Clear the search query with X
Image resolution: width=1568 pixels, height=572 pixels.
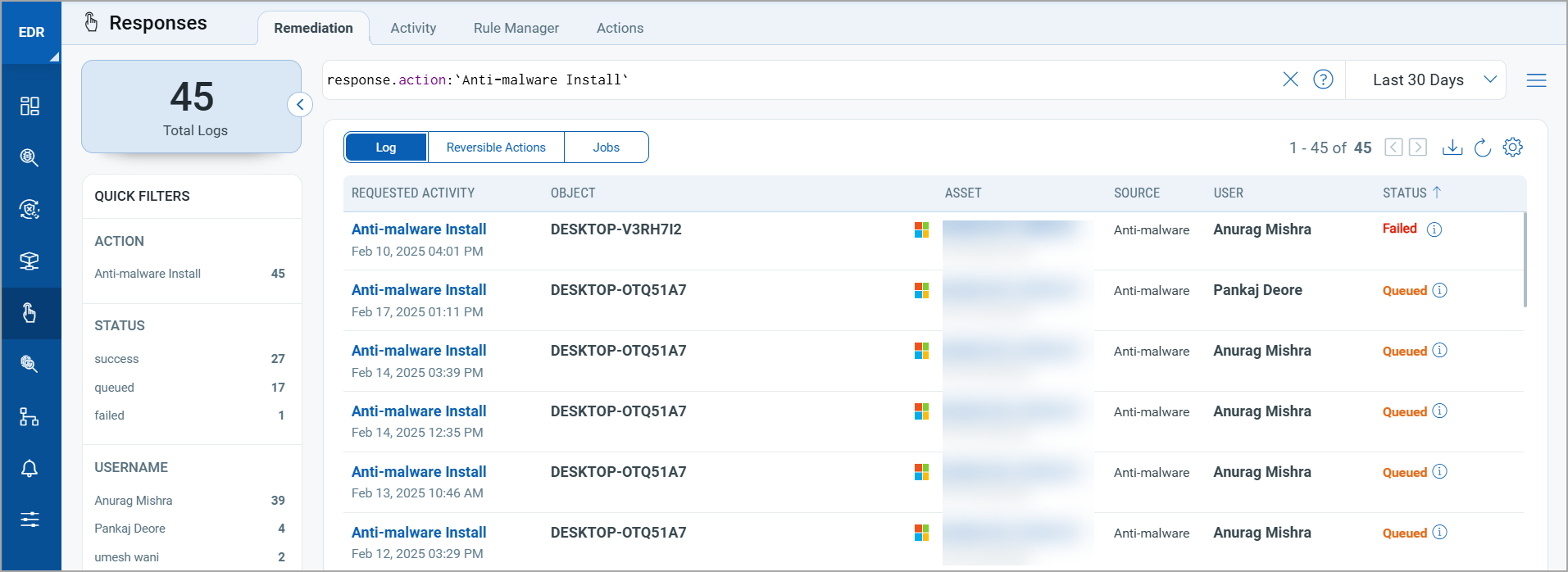(x=1290, y=79)
